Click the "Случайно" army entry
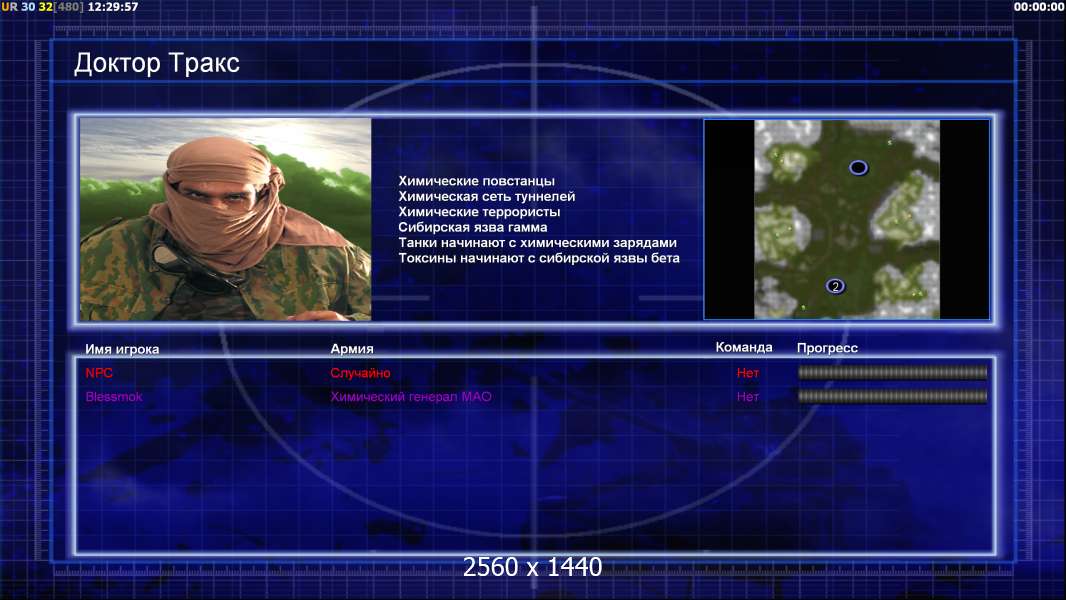 (360, 373)
